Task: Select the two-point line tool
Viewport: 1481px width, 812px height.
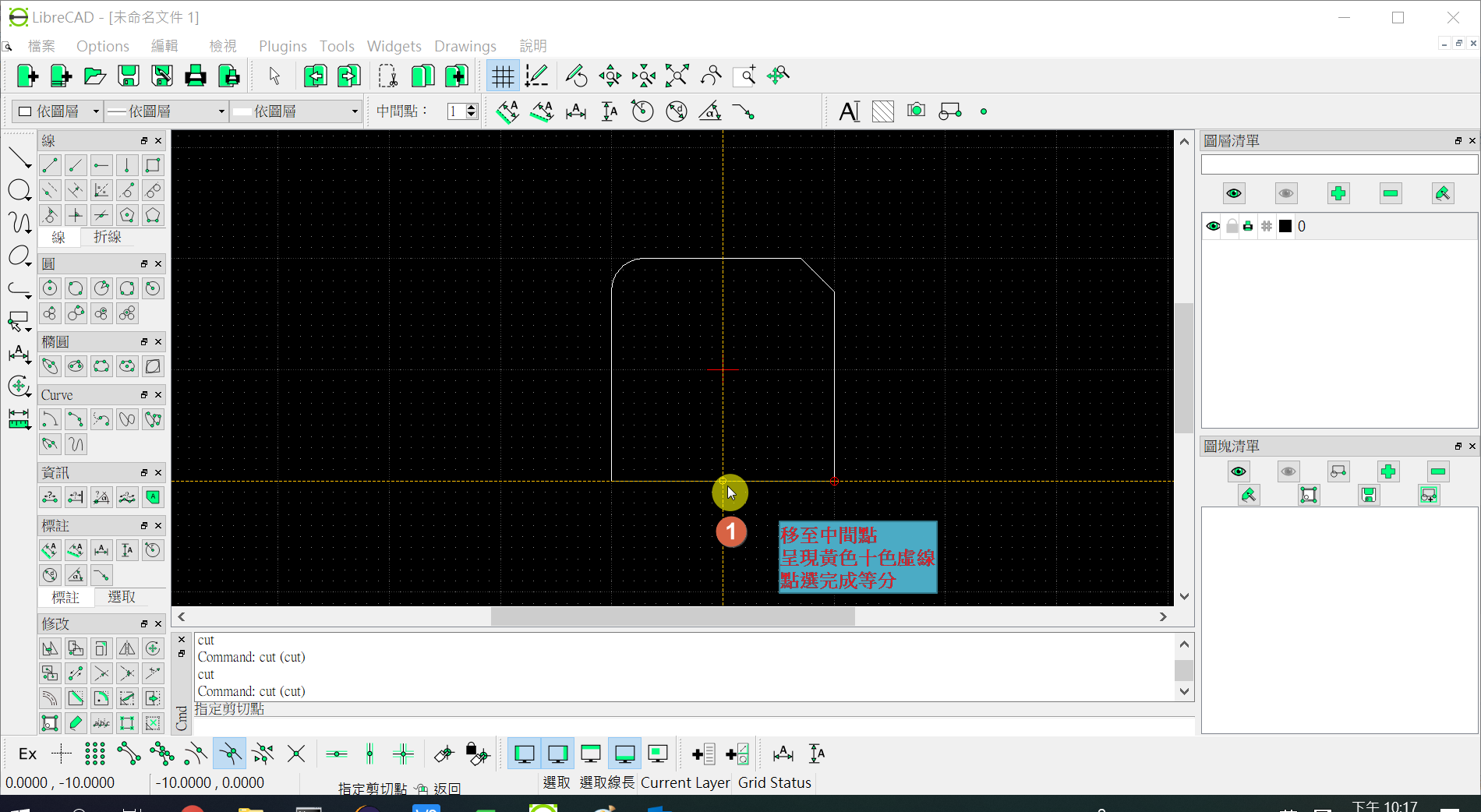Action: click(x=50, y=165)
